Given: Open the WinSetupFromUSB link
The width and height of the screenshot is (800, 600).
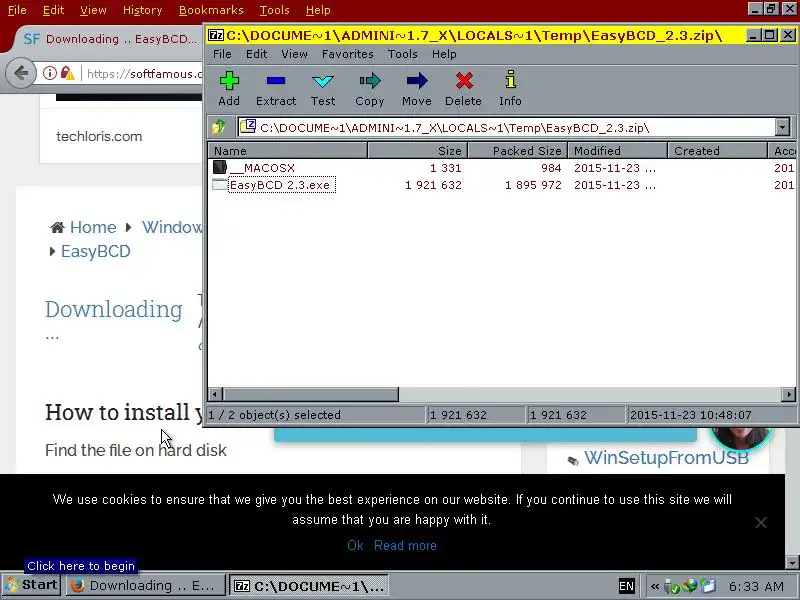Looking at the screenshot, I should [x=666, y=458].
